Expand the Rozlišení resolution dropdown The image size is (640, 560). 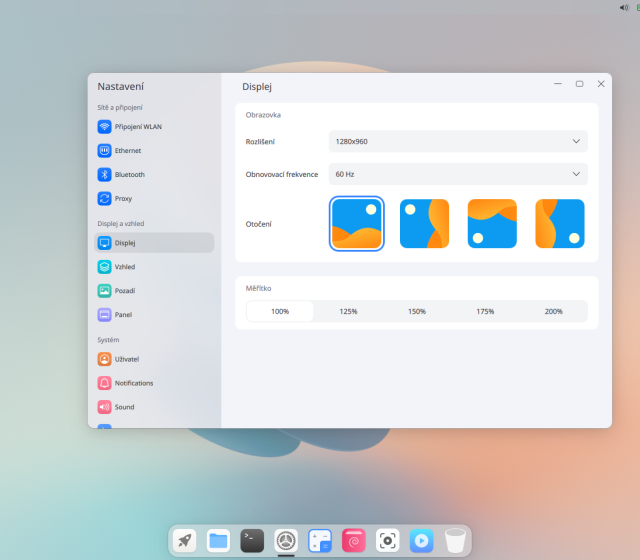coord(458,141)
